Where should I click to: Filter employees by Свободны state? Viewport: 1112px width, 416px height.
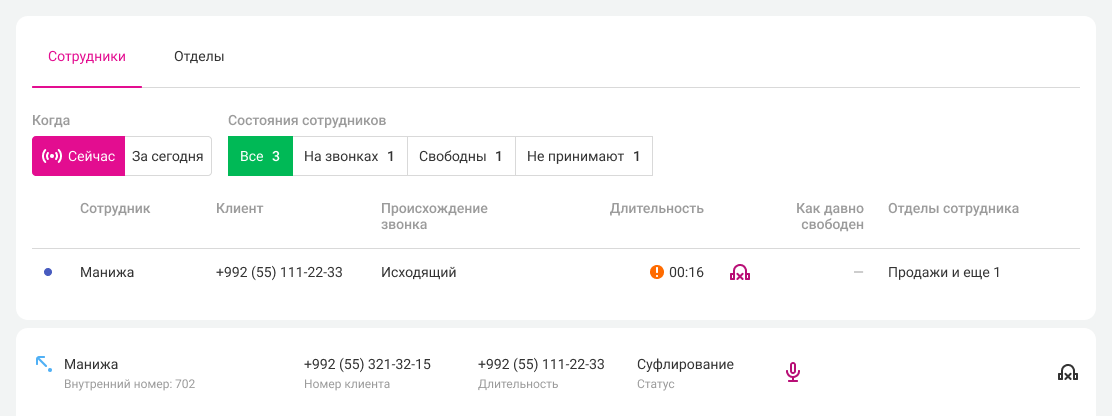click(461, 156)
